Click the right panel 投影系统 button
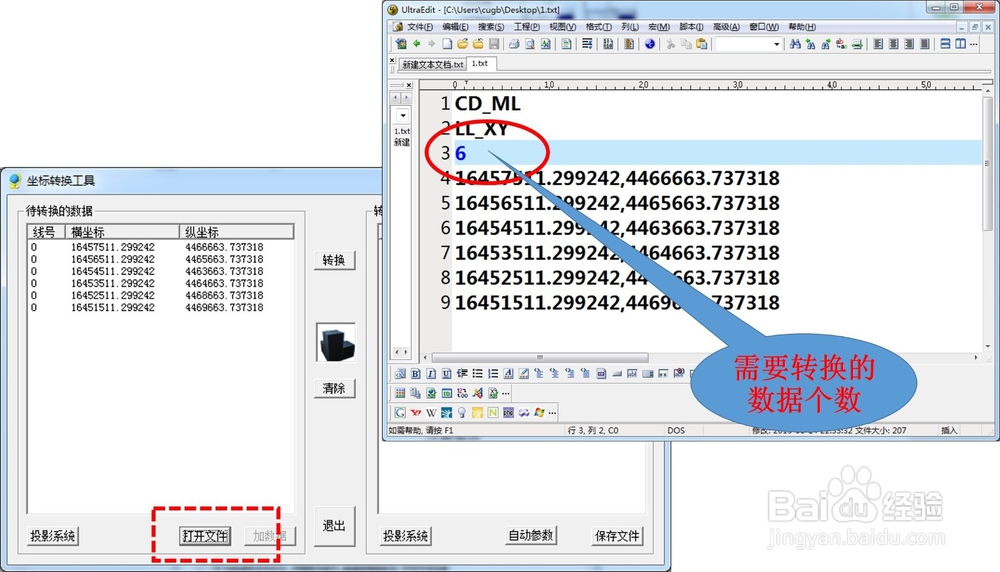This screenshot has height=572, width=1000. coord(406,536)
